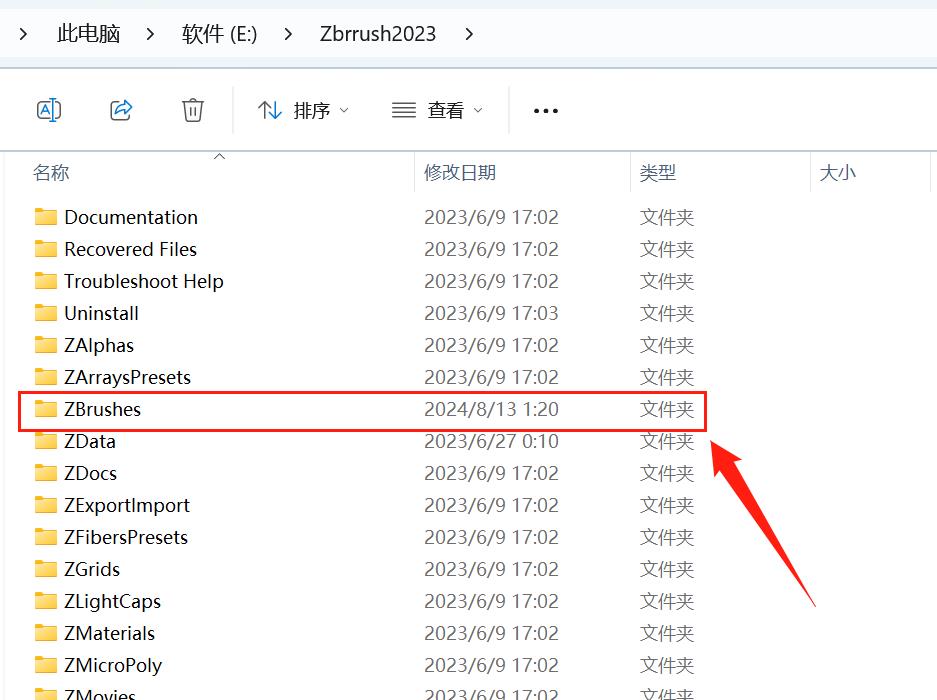Click the ZMaterials folder name
The image size is (937, 700).
pos(110,634)
